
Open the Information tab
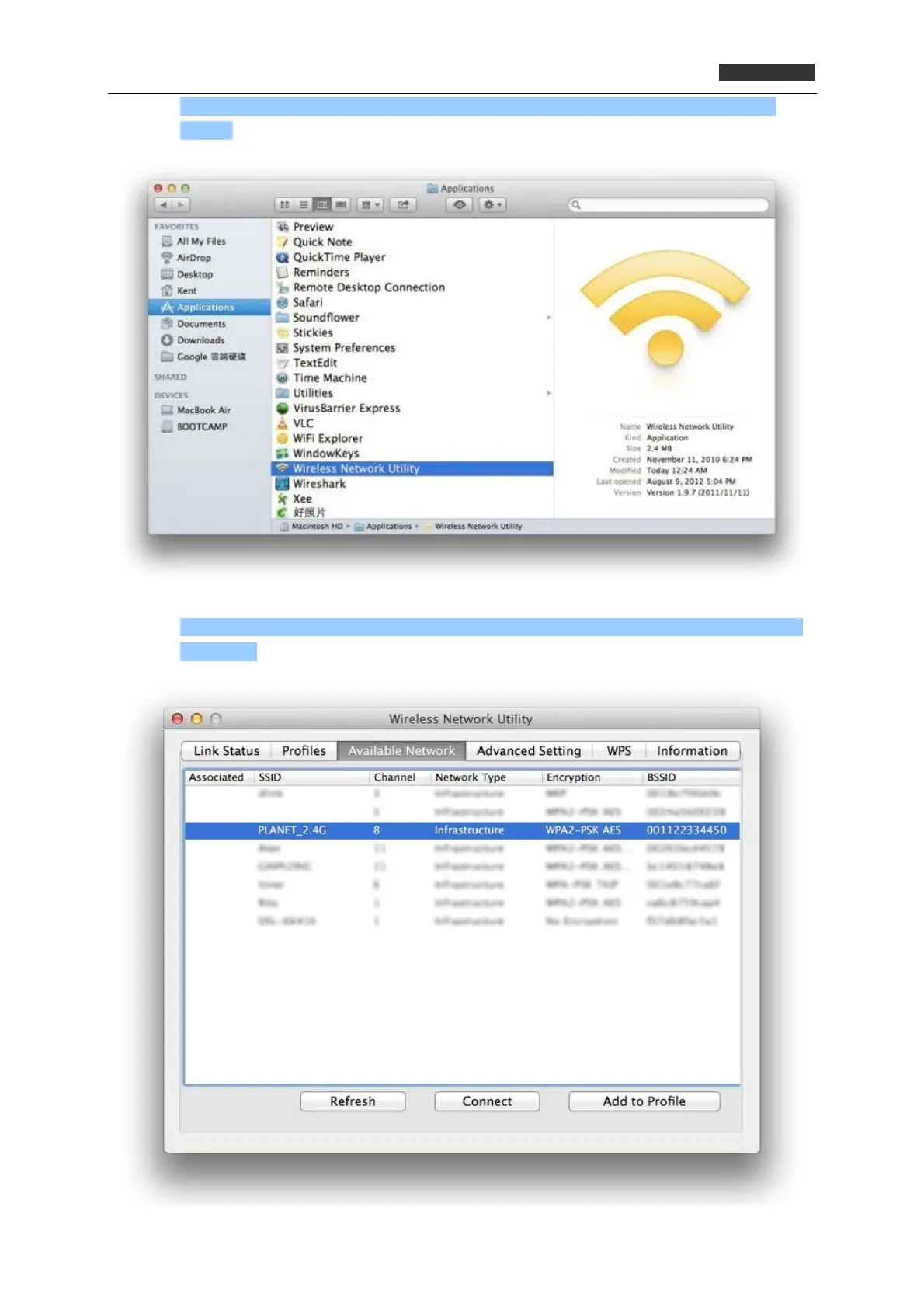tap(692, 751)
